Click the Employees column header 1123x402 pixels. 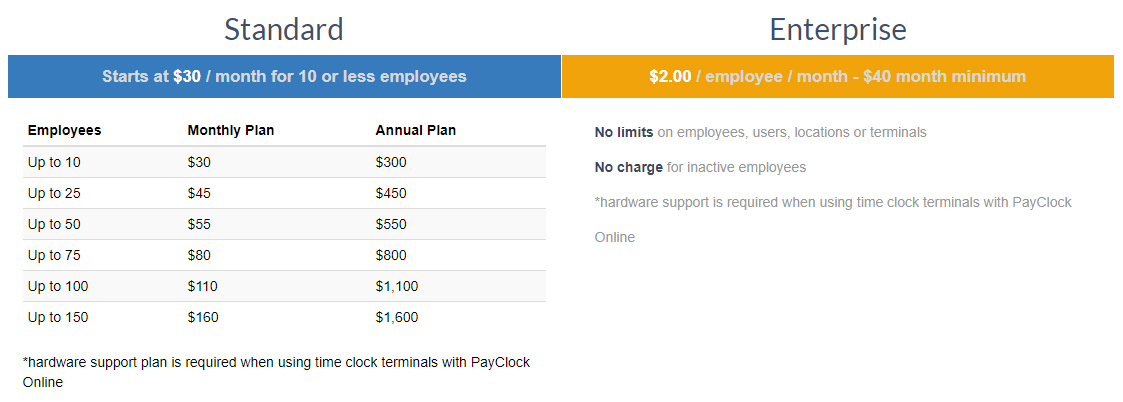coord(64,130)
